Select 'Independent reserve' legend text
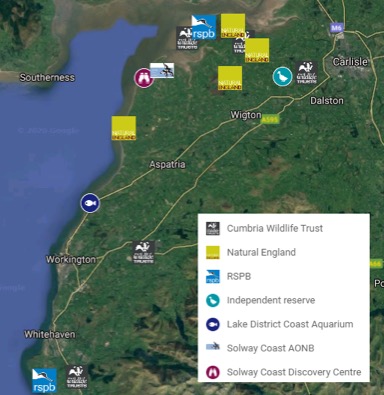 pos(271,300)
